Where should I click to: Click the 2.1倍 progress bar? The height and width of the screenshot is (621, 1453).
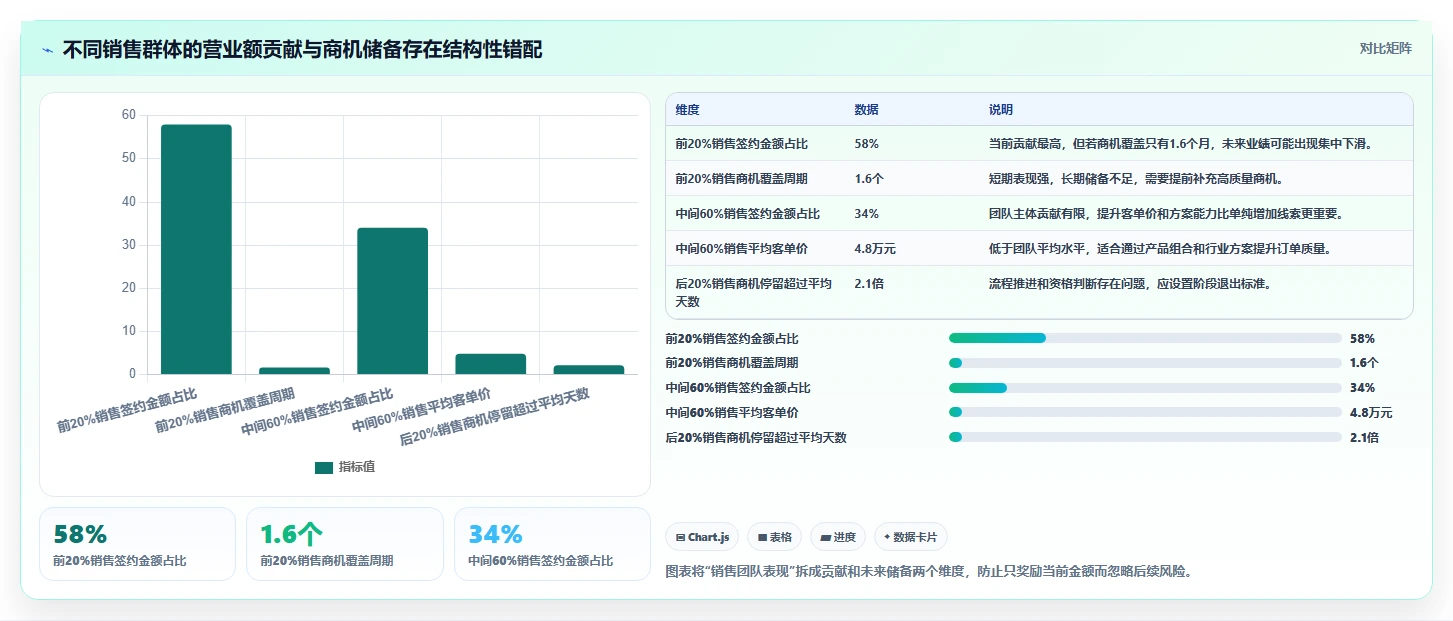coord(1145,437)
